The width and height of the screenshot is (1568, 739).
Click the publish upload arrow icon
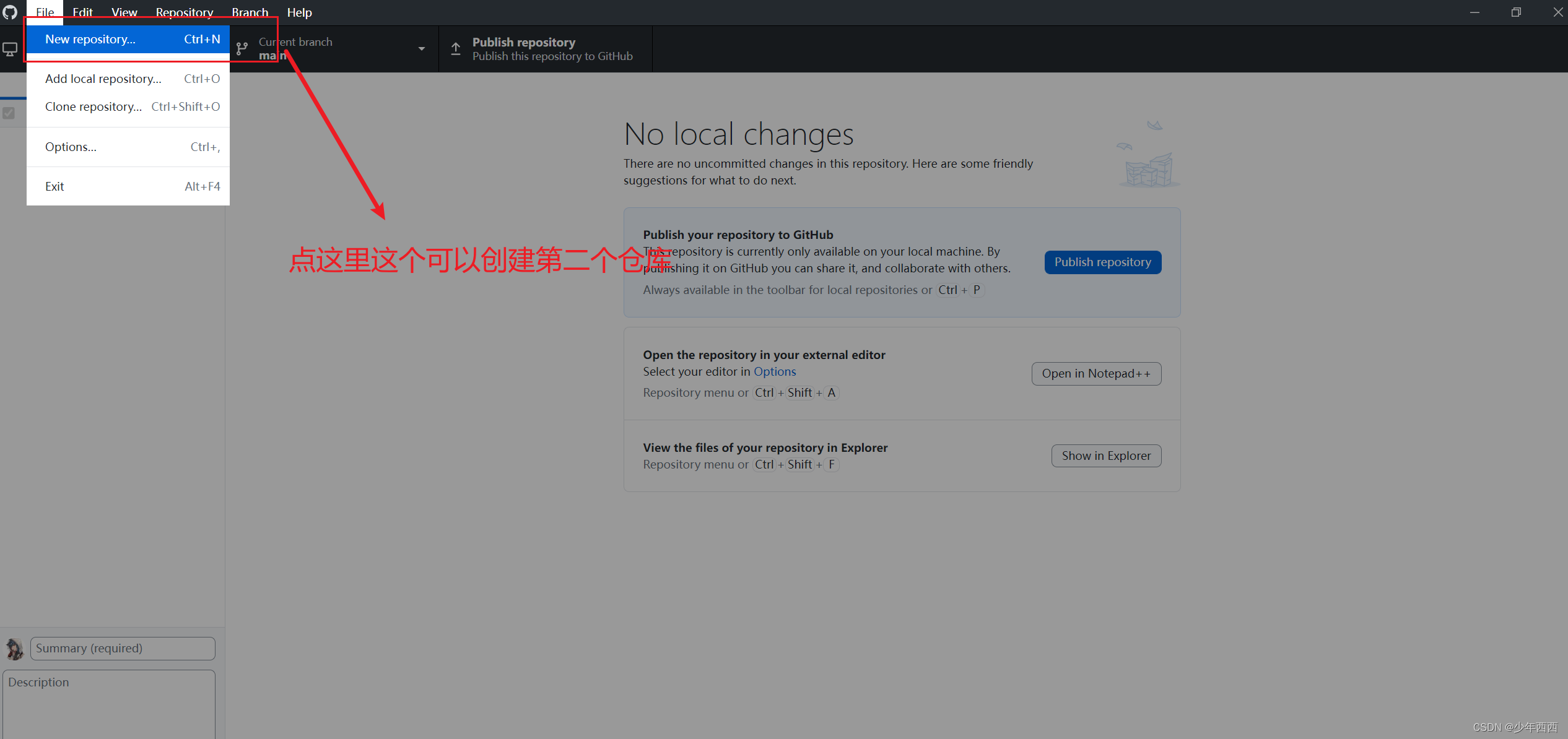(x=456, y=49)
